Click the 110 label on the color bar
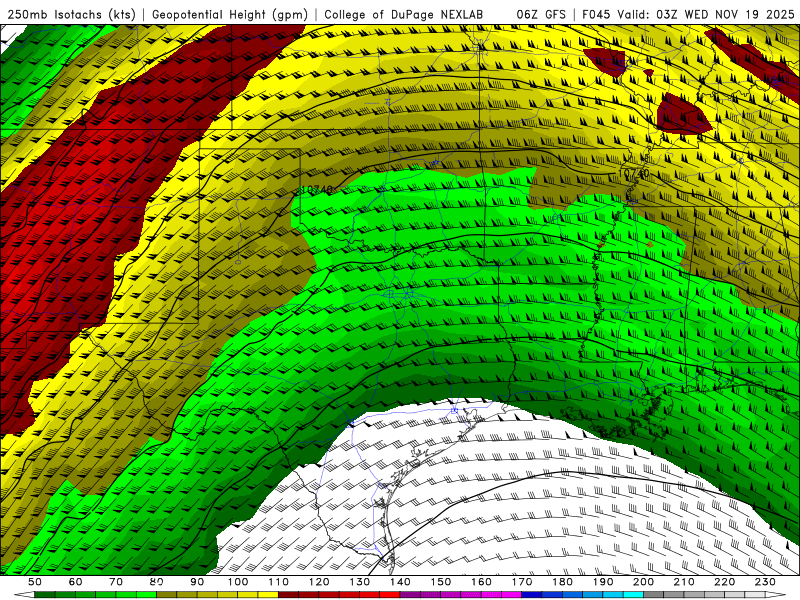This screenshot has width=800, height=600. click(279, 582)
